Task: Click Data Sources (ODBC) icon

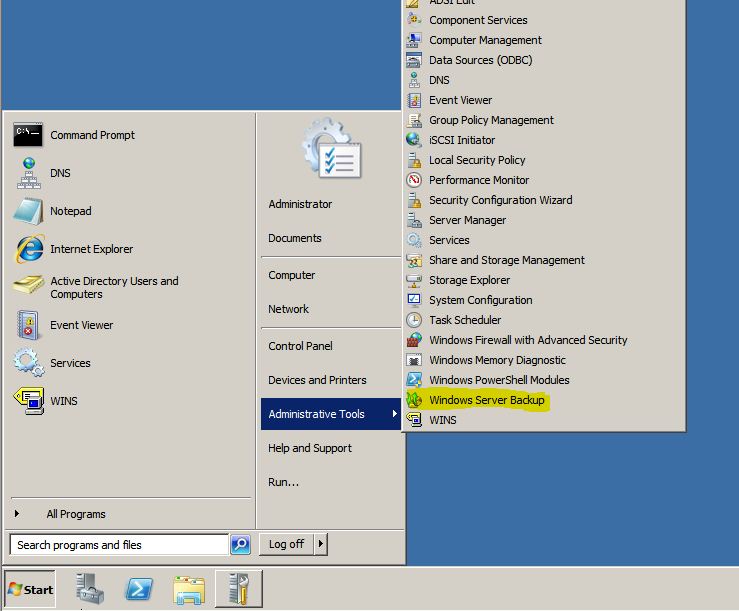Action: 414,60
